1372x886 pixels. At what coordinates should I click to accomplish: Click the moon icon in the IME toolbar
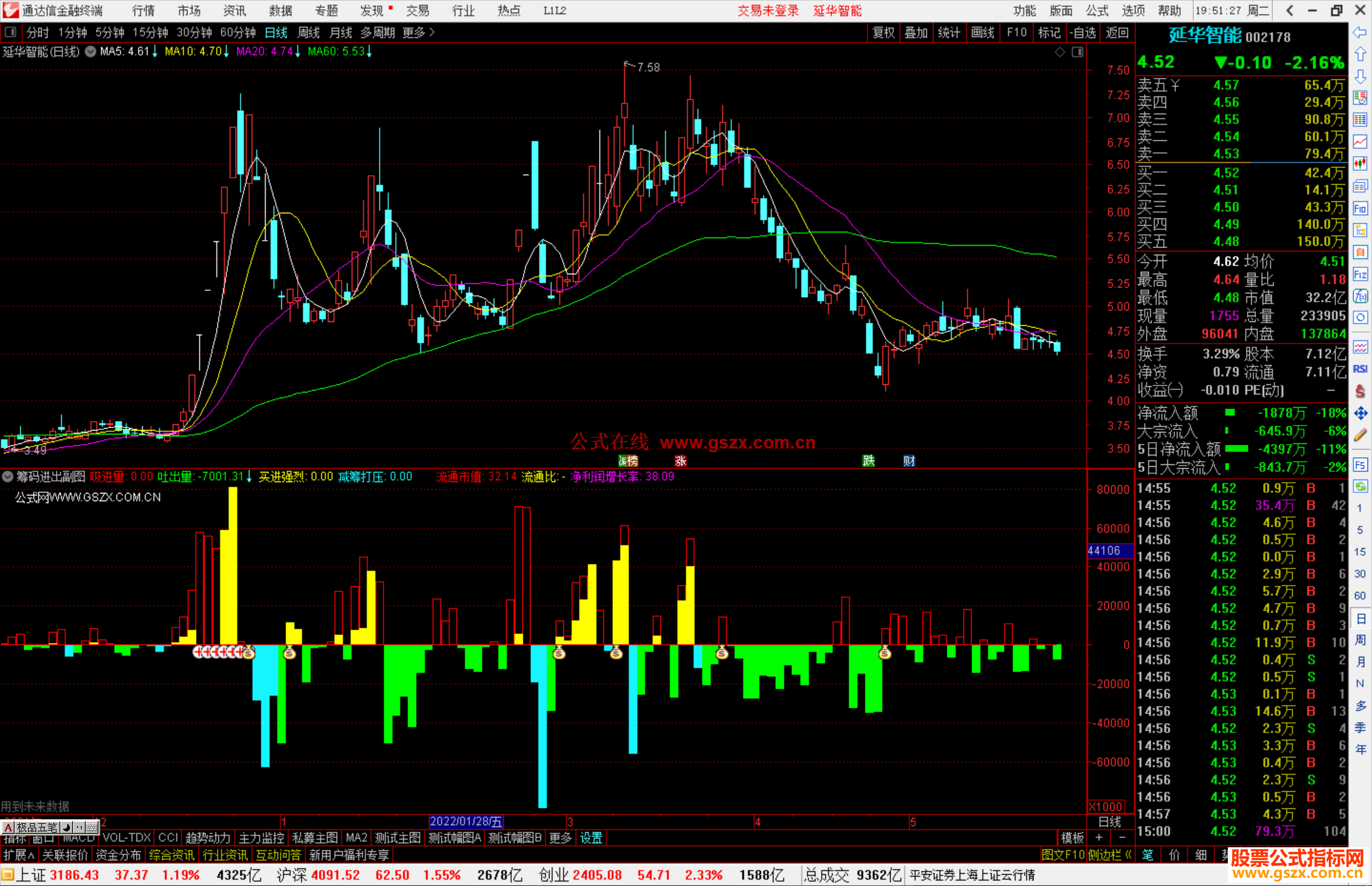[66, 828]
